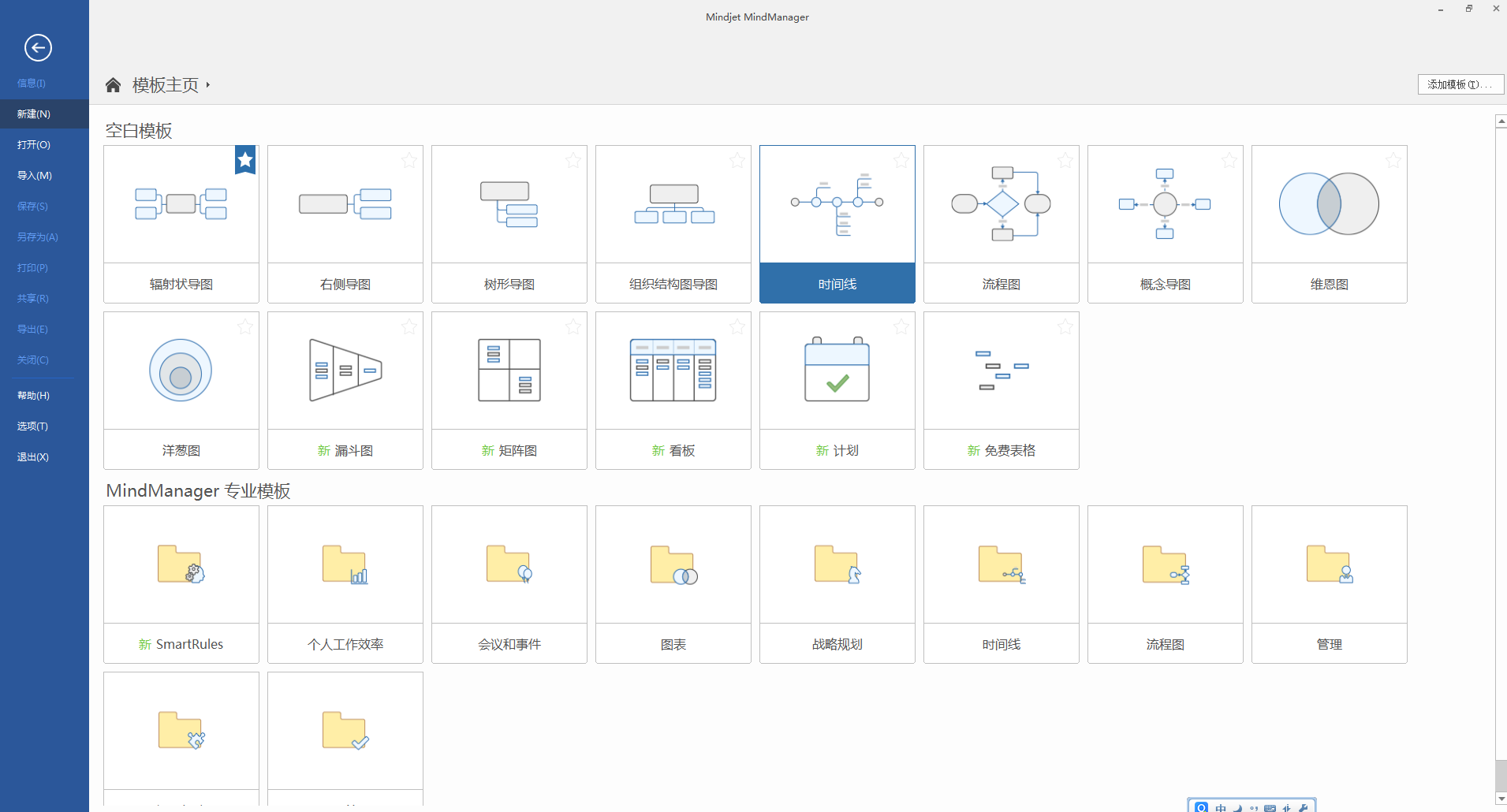Click the soft keyboard icon in the IME bar
This screenshot has height=812, width=1507.
tap(1270, 807)
